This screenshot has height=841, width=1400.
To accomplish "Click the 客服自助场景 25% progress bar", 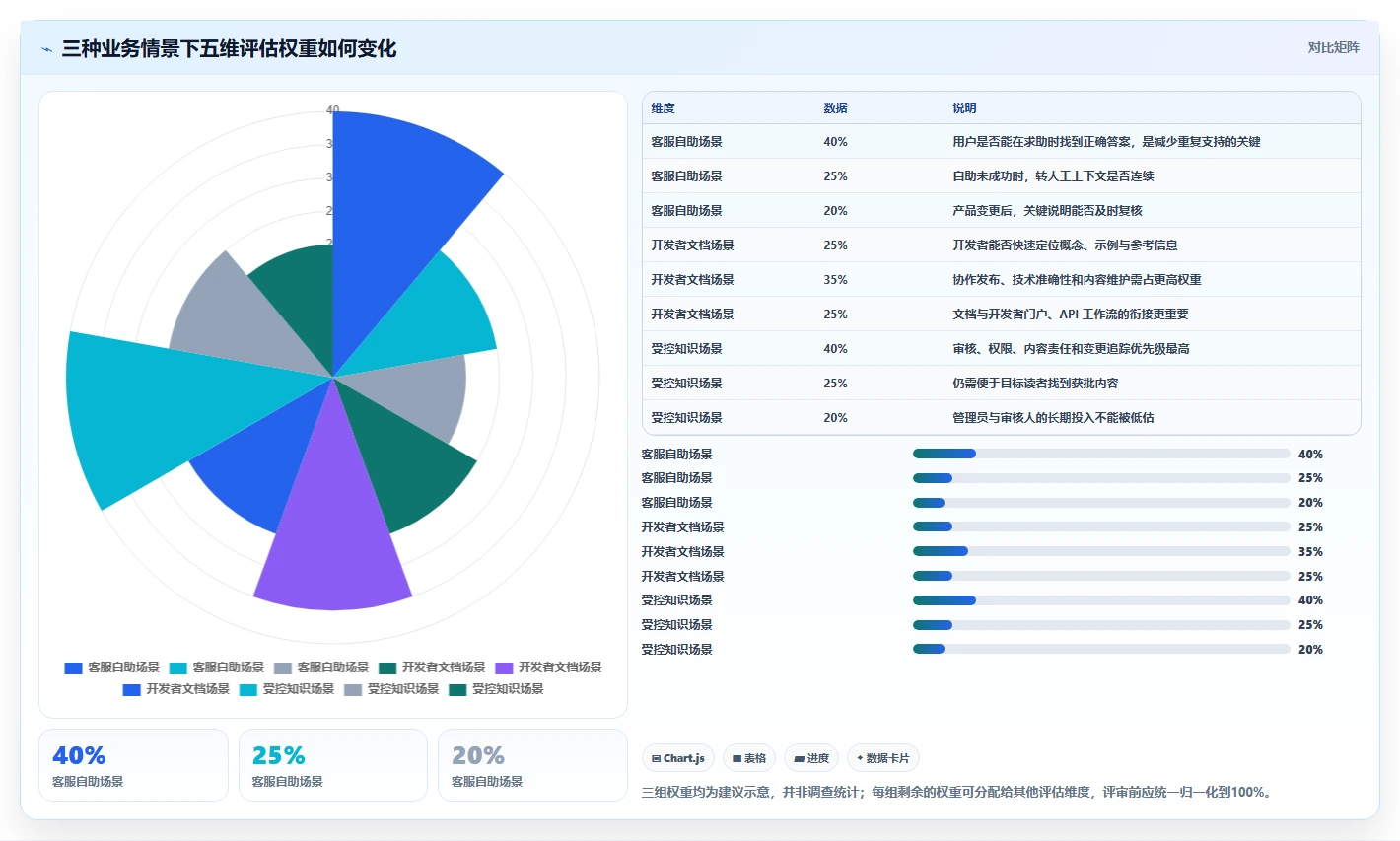I will pyautogui.click(x=1101, y=478).
